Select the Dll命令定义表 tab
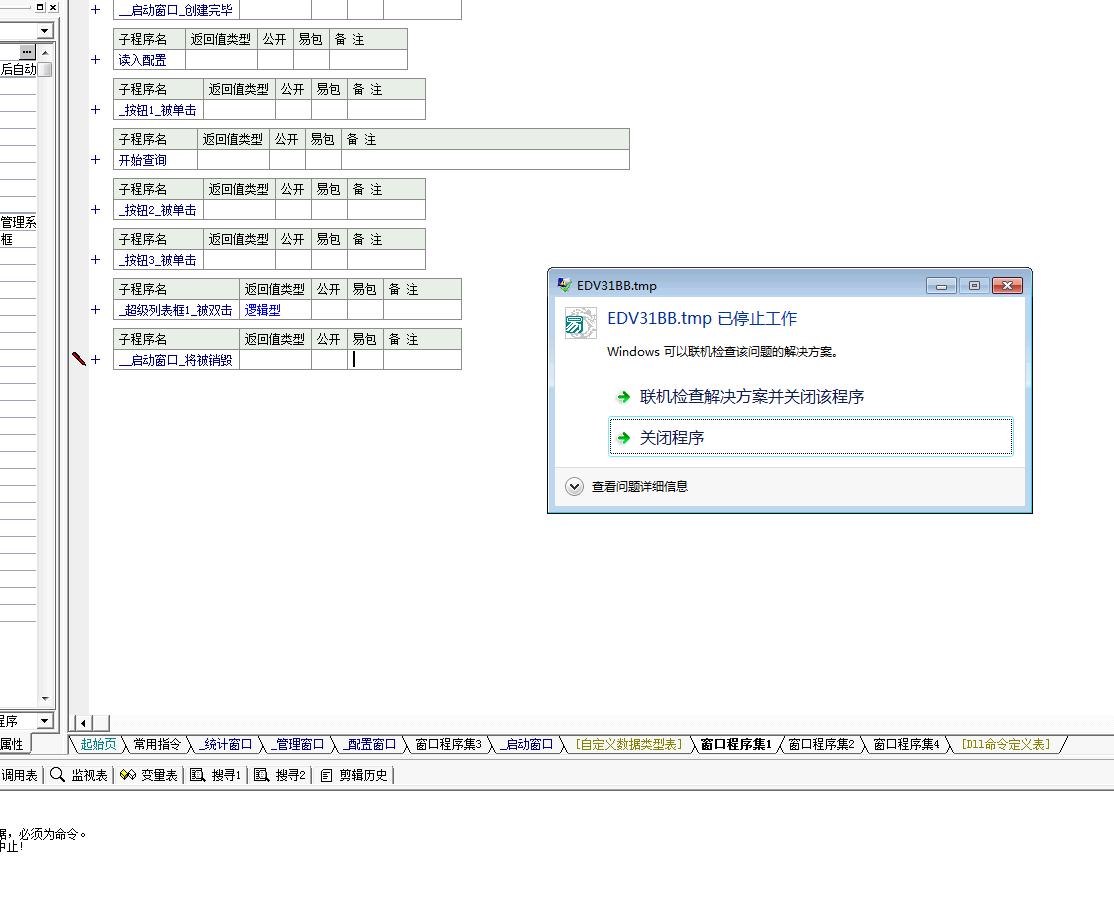The width and height of the screenshot is (1114, 915). coord(1005,744)
